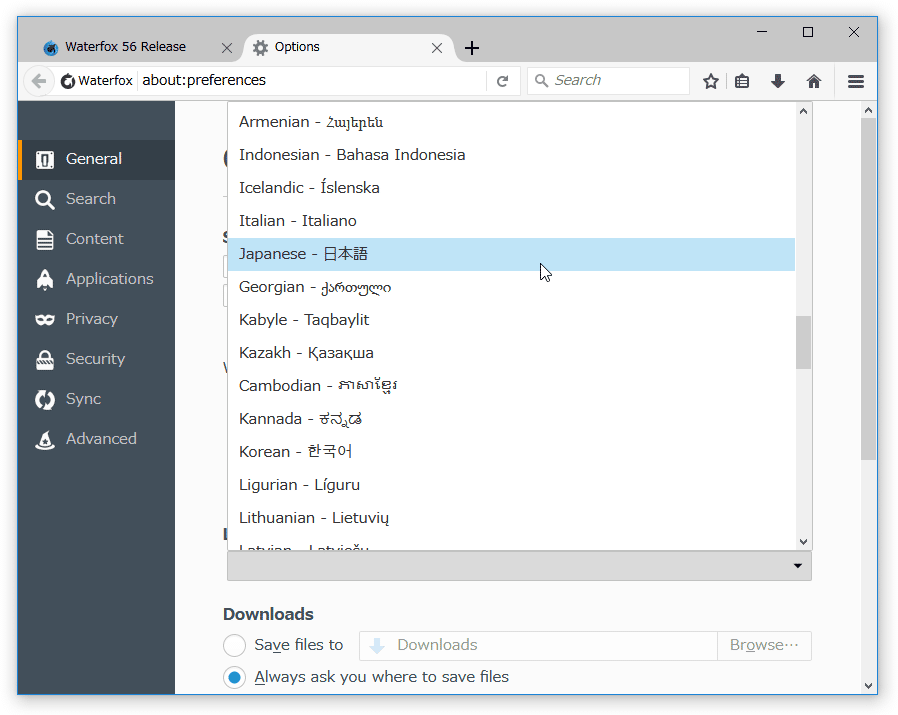Click the language list scrollbar thumb

[x=804, y=342]
